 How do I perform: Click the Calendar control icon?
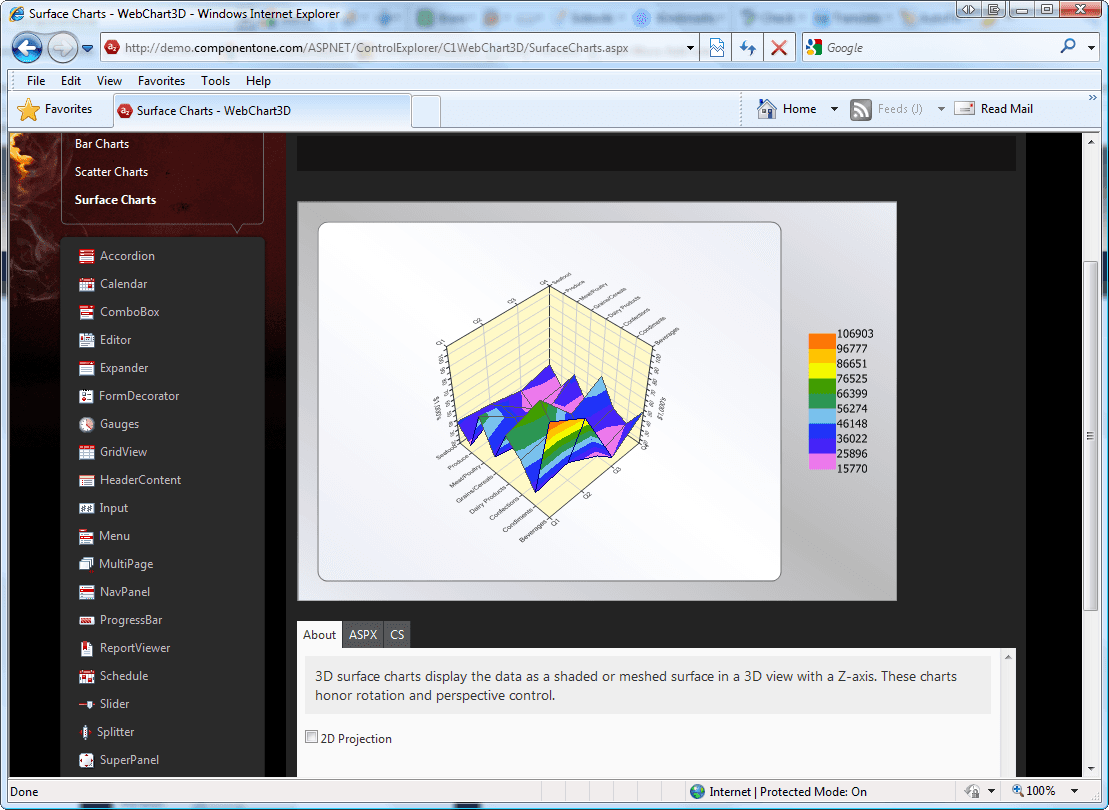(x=86, y=284)
